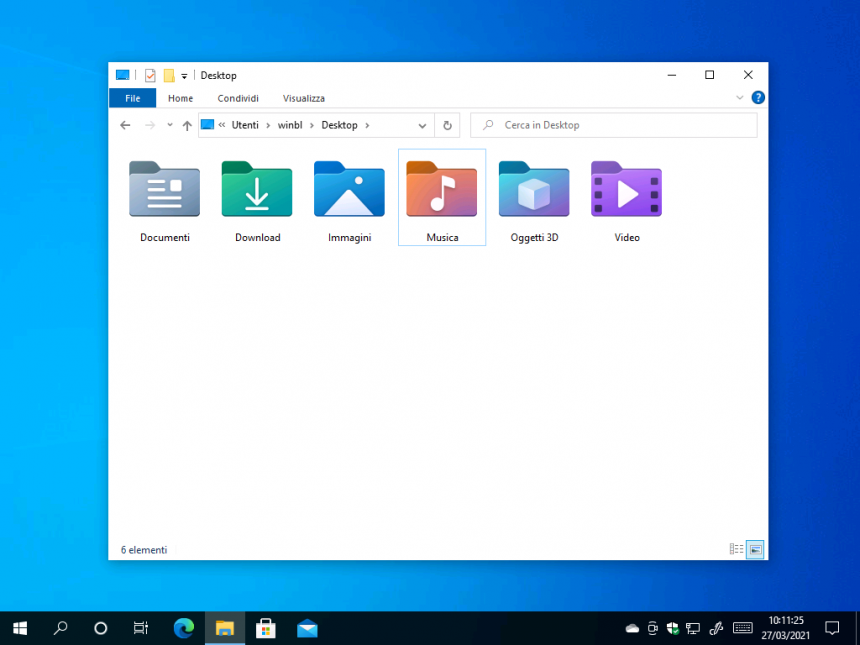Toggle the properties icon in quick access toolbar
Screen dimensions: 860x645
(x=151, y=75)
